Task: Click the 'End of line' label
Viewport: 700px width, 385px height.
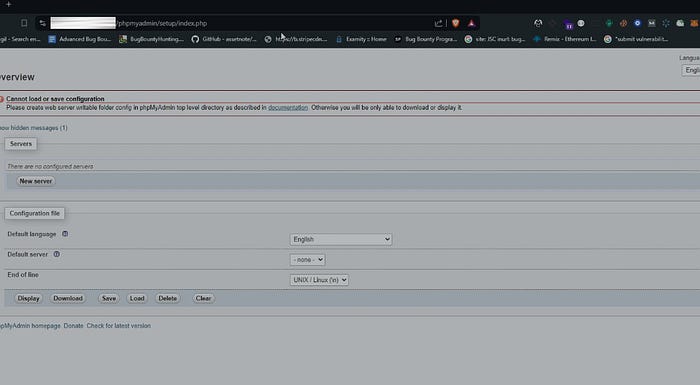Action: click(23, 275)
